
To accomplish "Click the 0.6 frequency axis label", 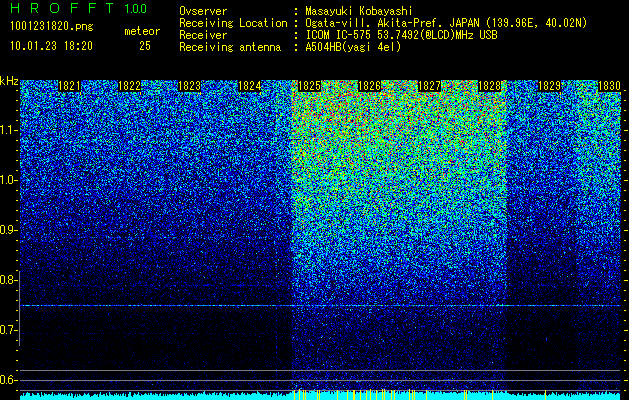I will tap(8, 380).
